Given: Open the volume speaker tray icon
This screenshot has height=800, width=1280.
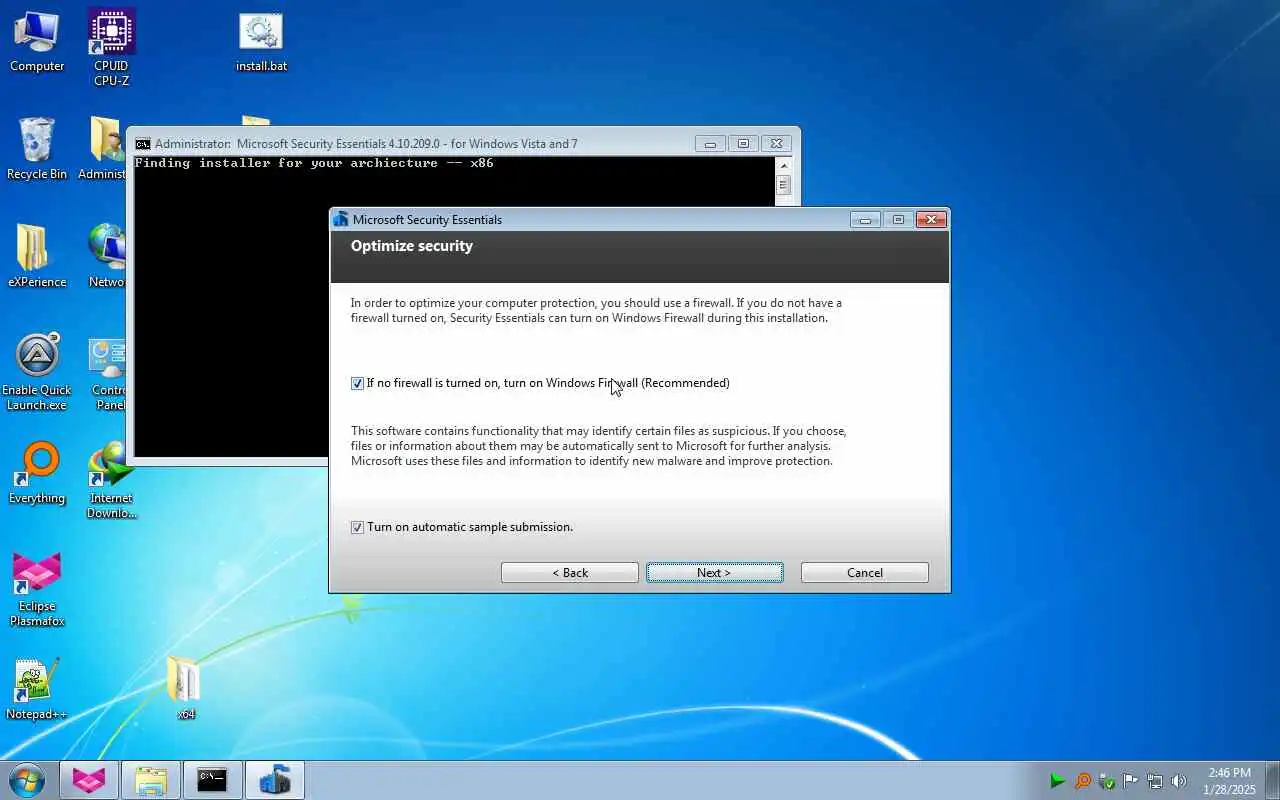Looking at the screenshot, I should tap(1179, 781).
